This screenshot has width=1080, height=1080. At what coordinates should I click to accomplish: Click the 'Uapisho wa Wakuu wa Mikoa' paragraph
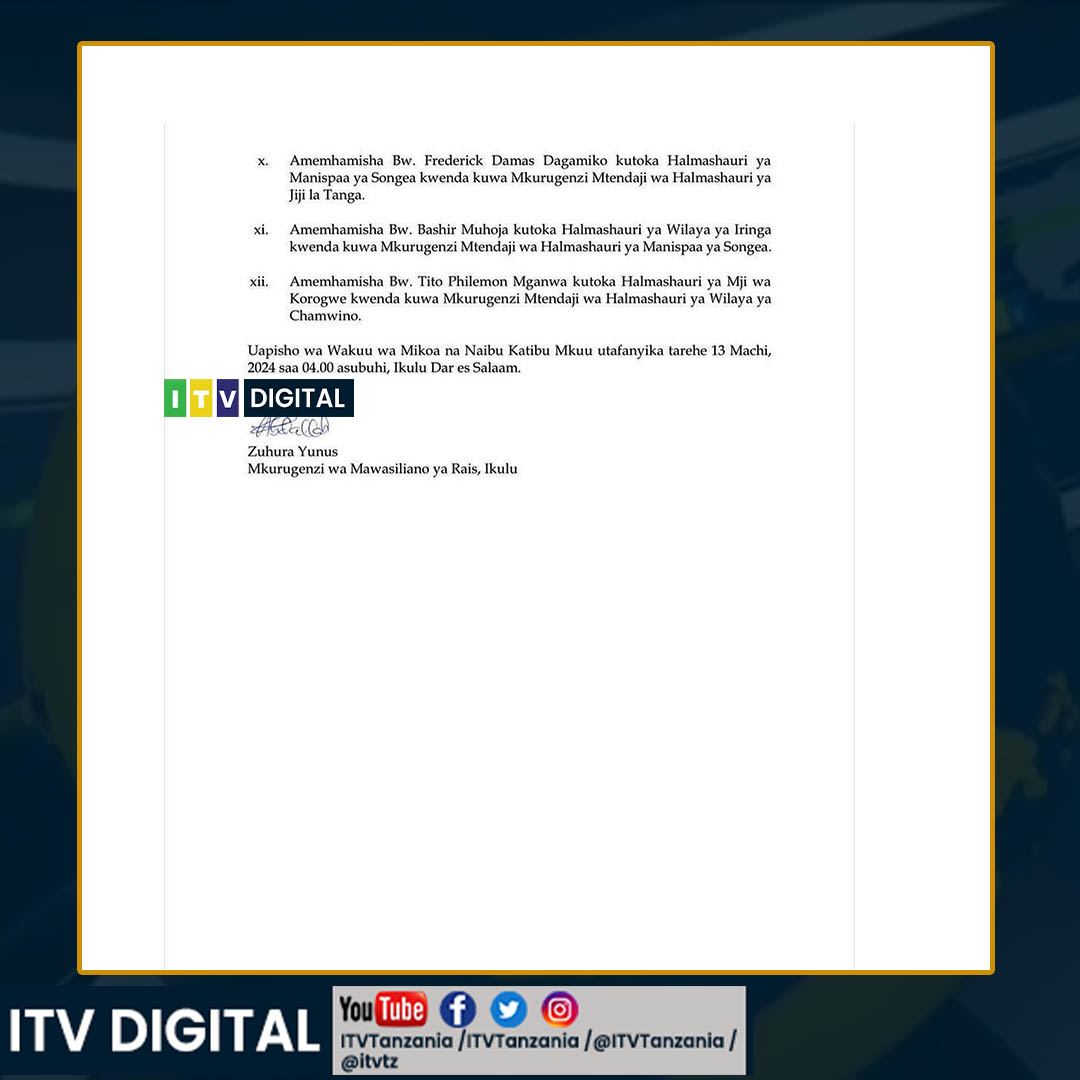[509, 359]
